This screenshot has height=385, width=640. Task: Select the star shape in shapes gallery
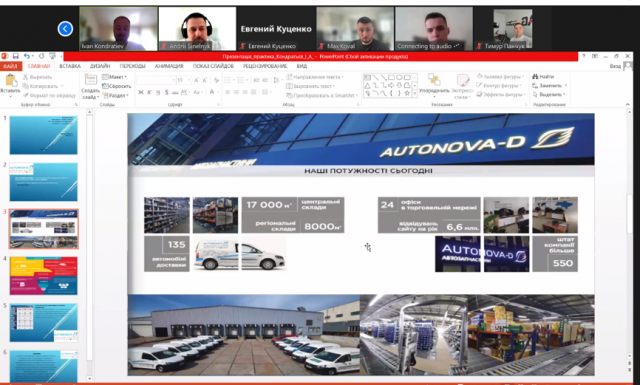407,93
